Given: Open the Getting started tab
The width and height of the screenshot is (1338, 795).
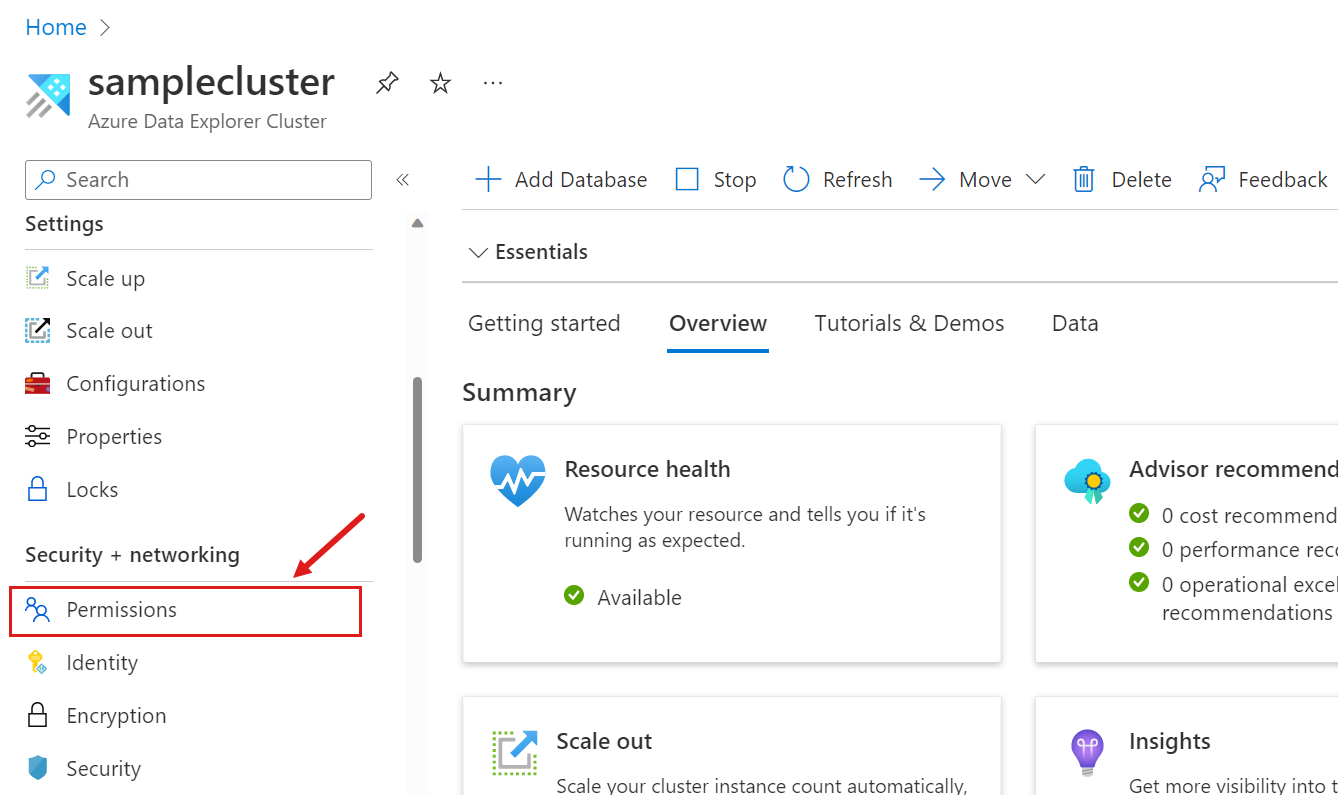Looking at the screenshot, I should 544,322.
